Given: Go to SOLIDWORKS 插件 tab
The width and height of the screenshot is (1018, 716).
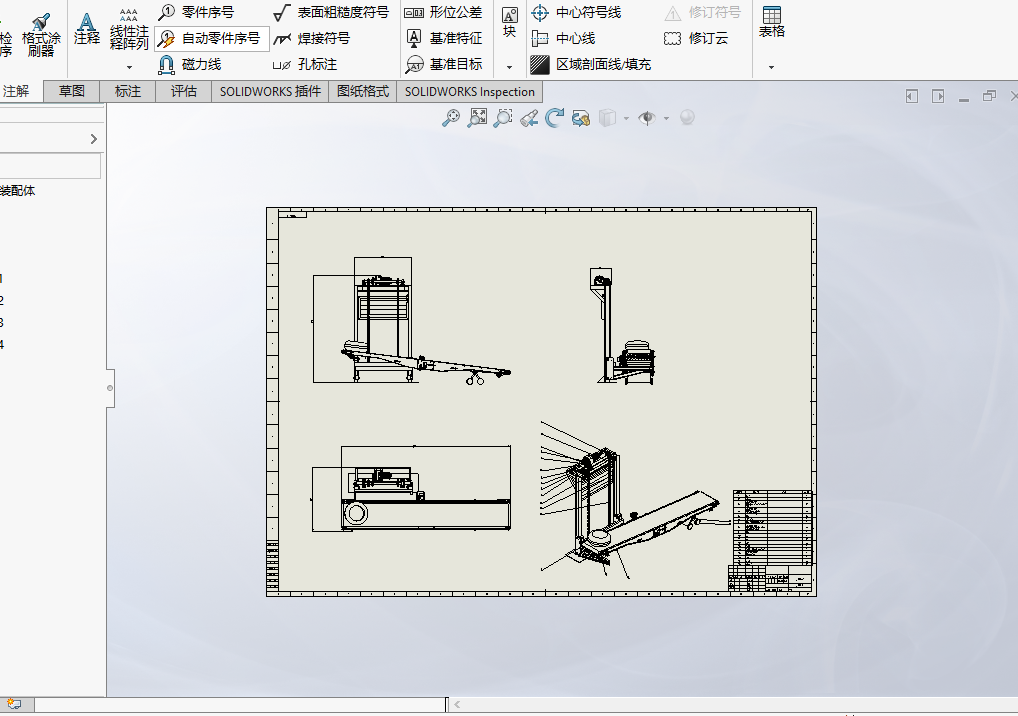Looking at the screenshot, I should (x=270, y=92).
